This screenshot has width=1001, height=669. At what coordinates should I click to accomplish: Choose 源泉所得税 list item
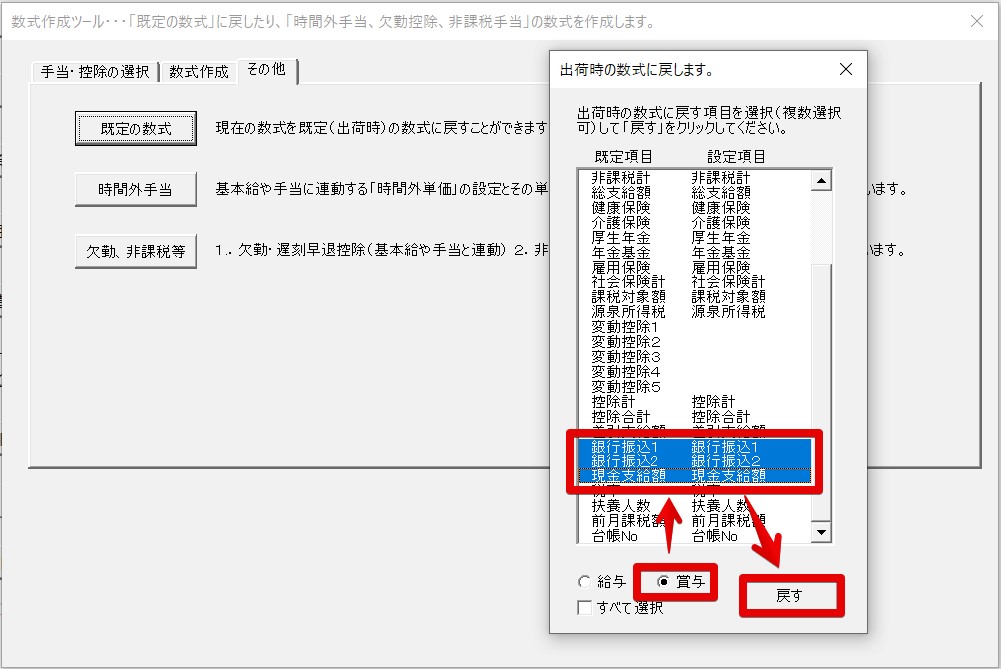[680, 312]
